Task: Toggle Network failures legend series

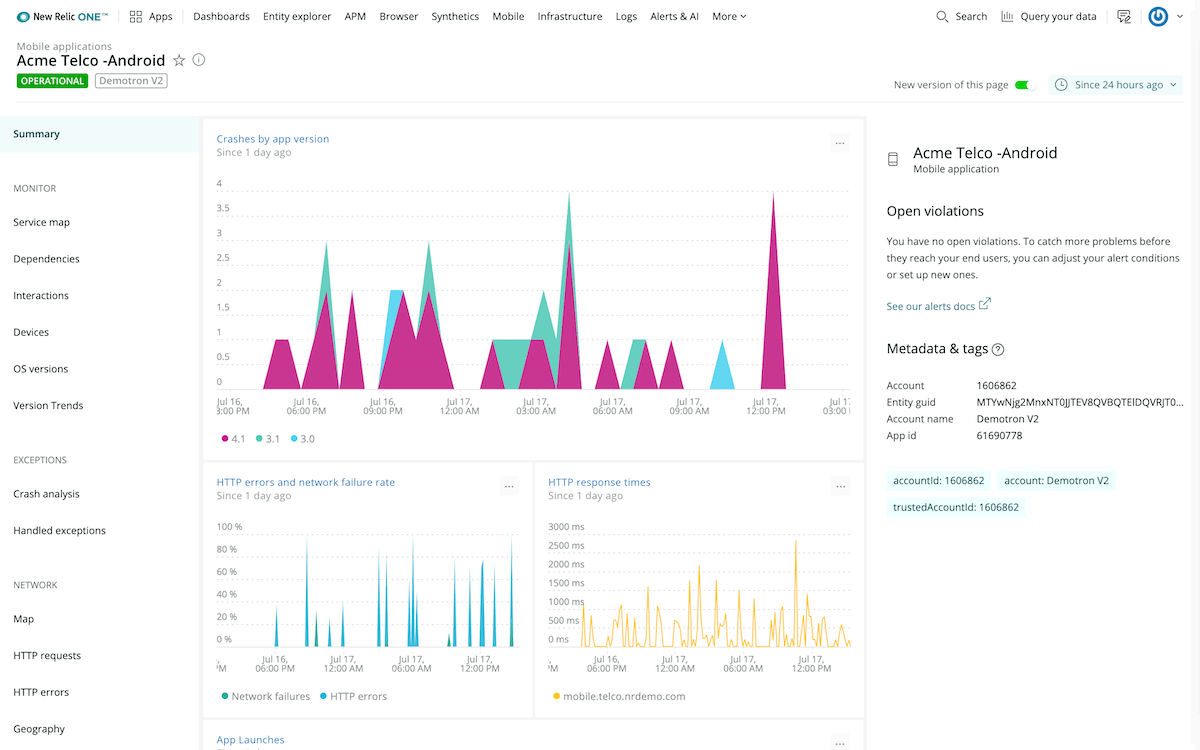Action: (266, 696)
